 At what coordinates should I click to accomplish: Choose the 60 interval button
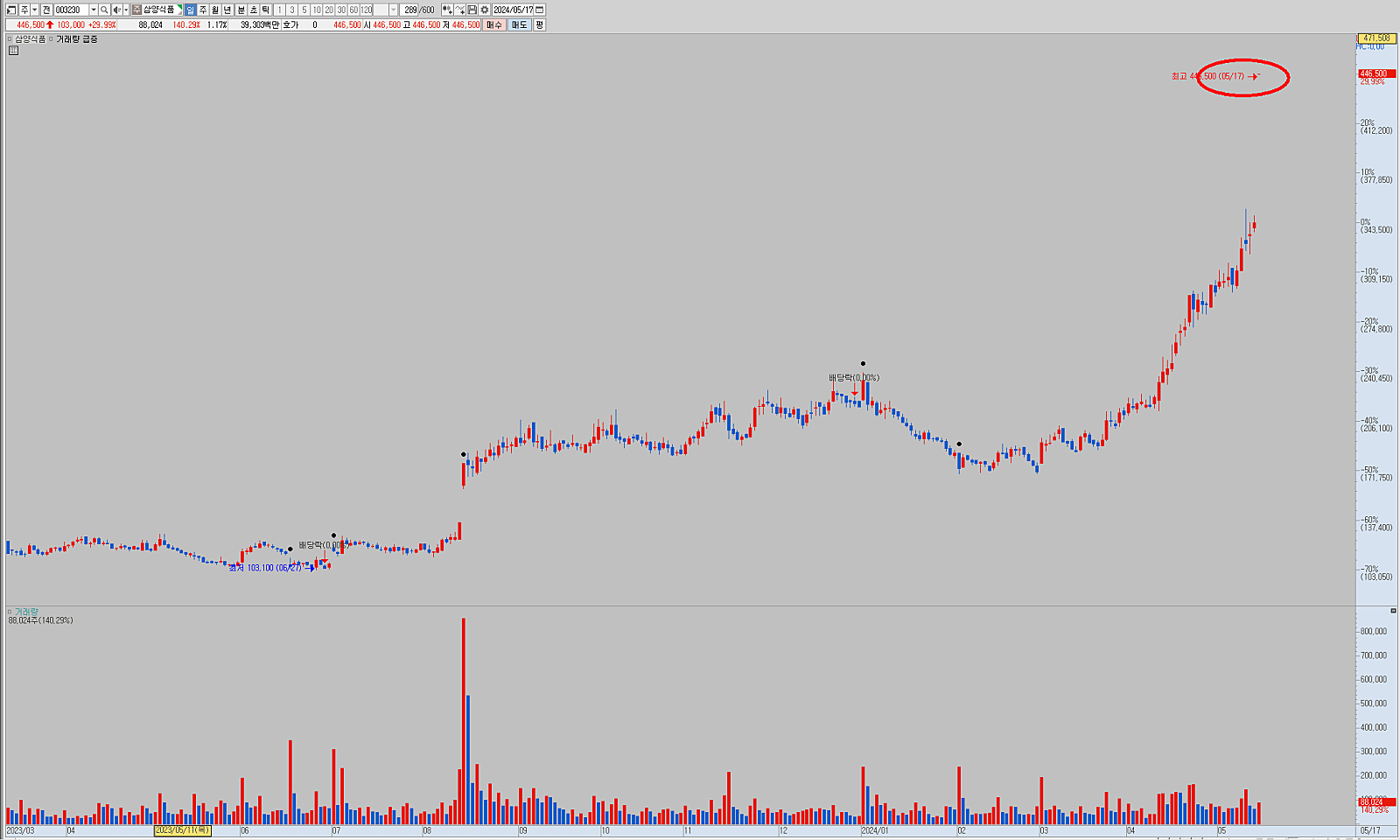coord(353,10)
